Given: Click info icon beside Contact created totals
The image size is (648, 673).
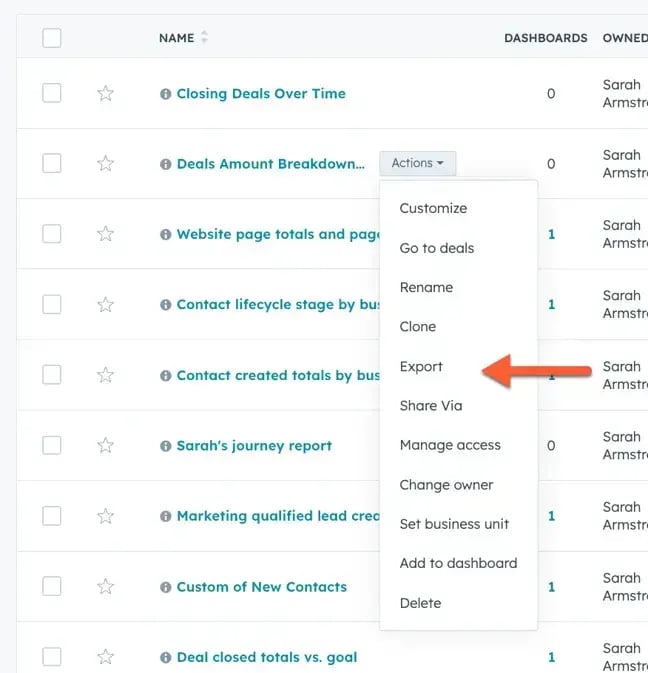Looking at the screenshot, I should click(166, 376).
